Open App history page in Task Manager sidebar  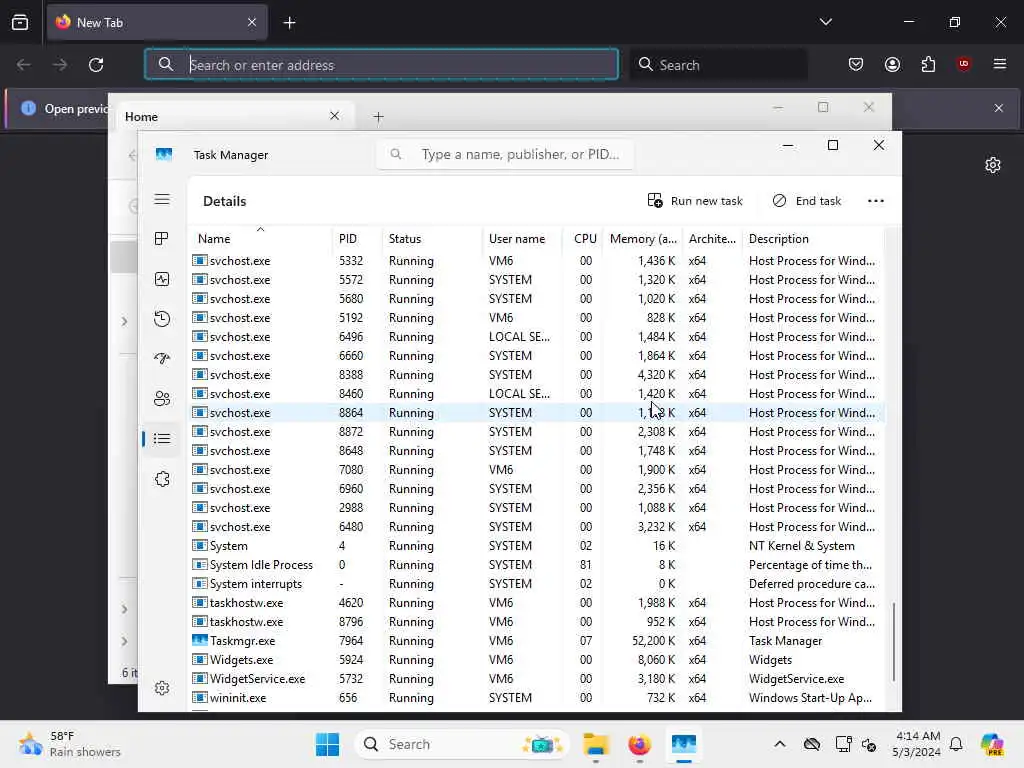[162, 319]
